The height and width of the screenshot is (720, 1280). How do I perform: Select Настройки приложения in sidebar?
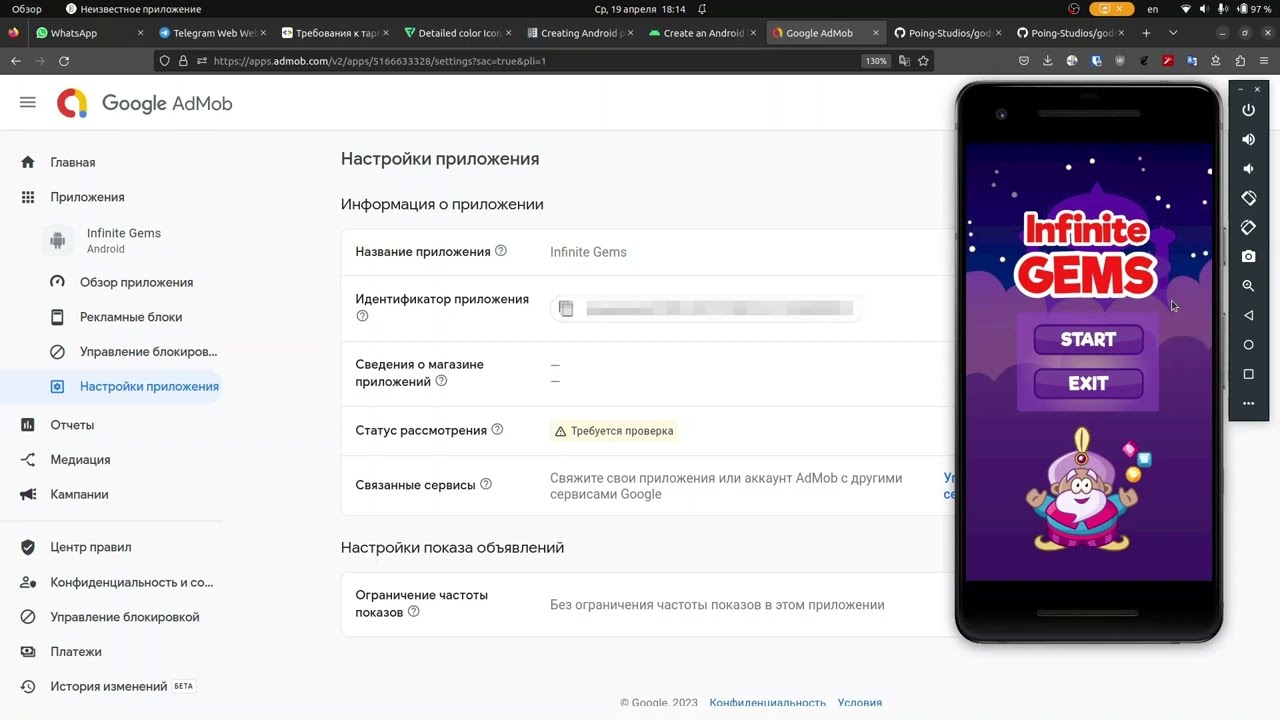click(110, 386)
